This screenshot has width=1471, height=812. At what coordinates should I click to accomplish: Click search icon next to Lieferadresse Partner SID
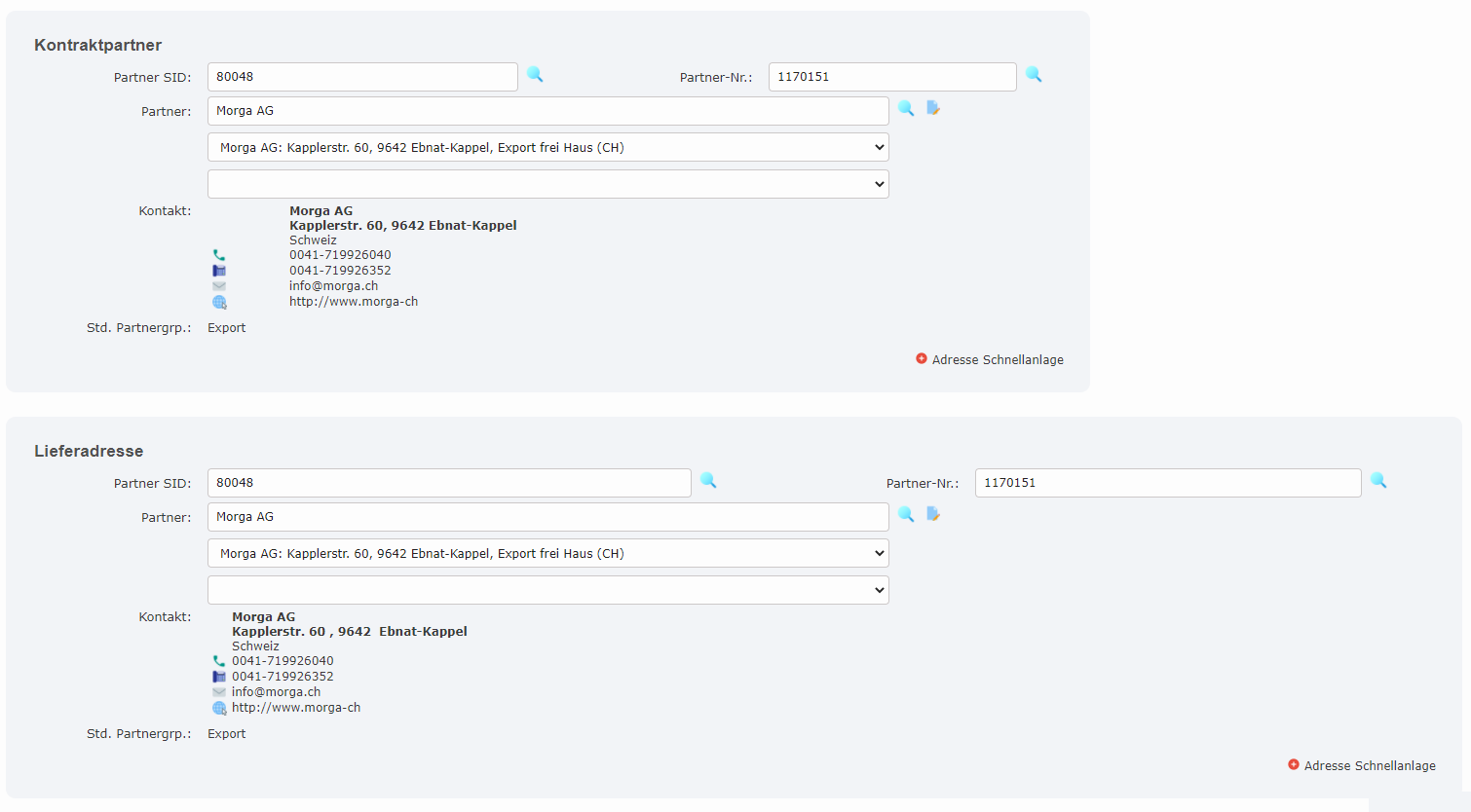[x=708, y=480]
